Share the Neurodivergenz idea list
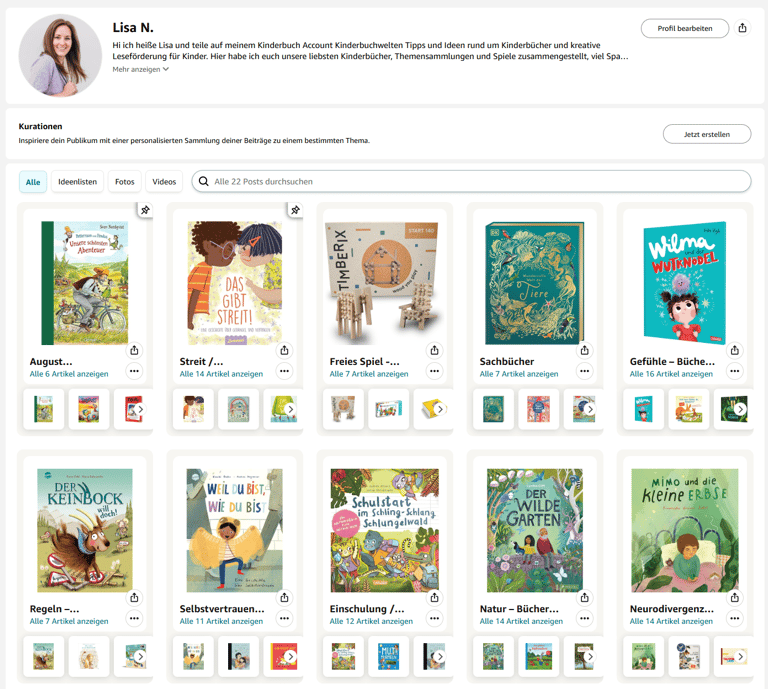Screen dimensions: 768x689 tap(735, 597)
